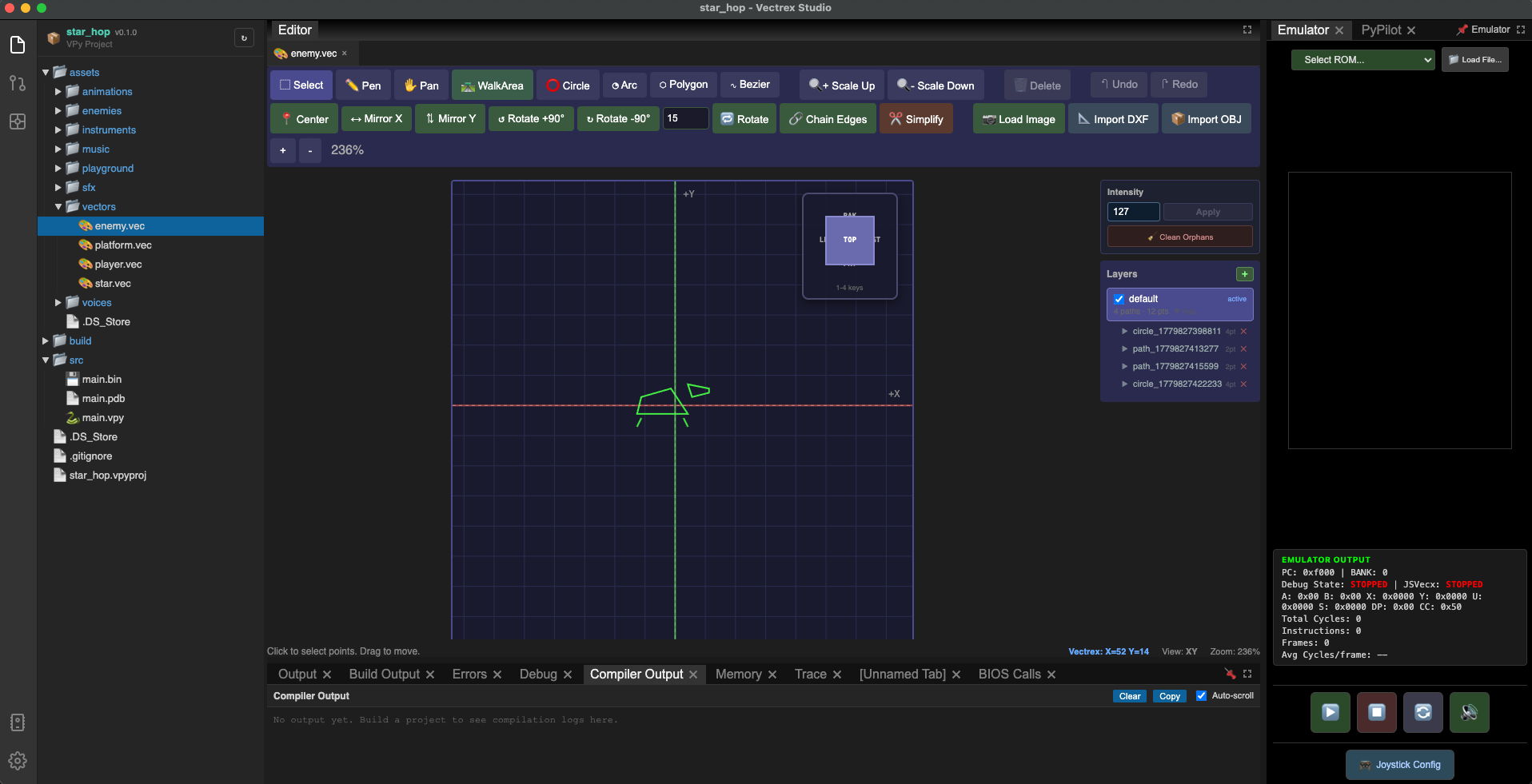
Task: Open BIOS Calls tab
Action: (1009, 675)
